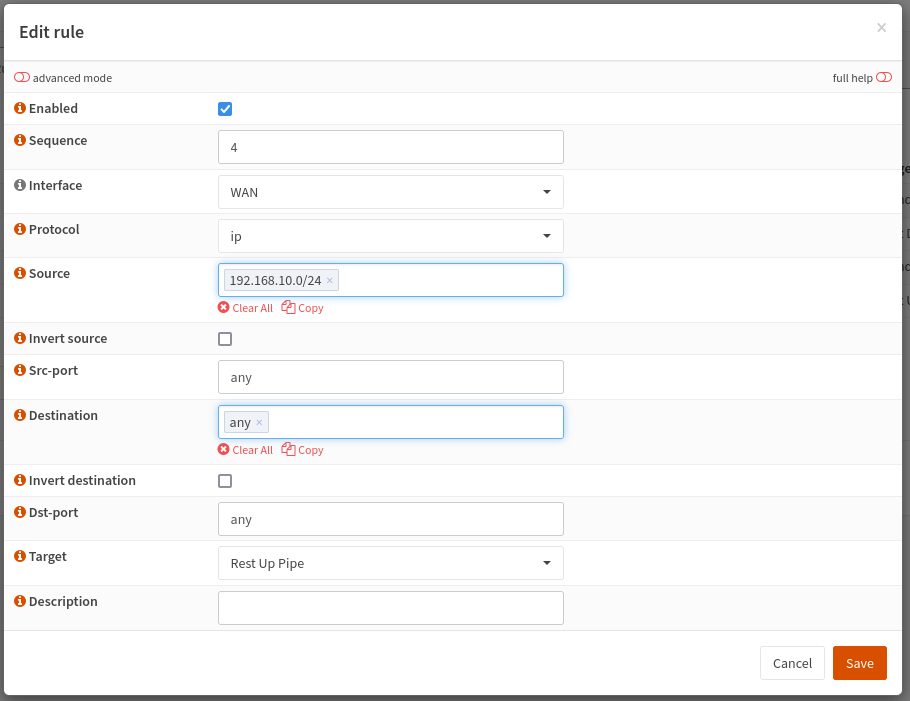Open the Target dropdown showing Rest Up Pipe
The image size is (910, 701).
390,562
